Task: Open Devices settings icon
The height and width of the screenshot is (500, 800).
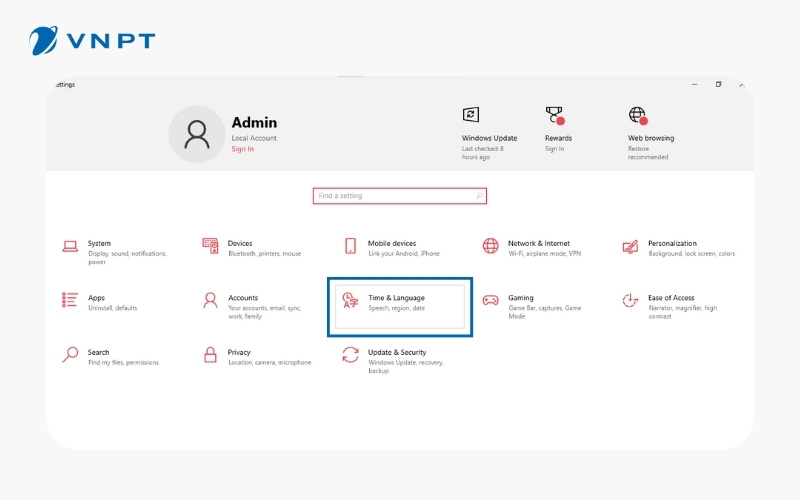Action: (210, 246)
